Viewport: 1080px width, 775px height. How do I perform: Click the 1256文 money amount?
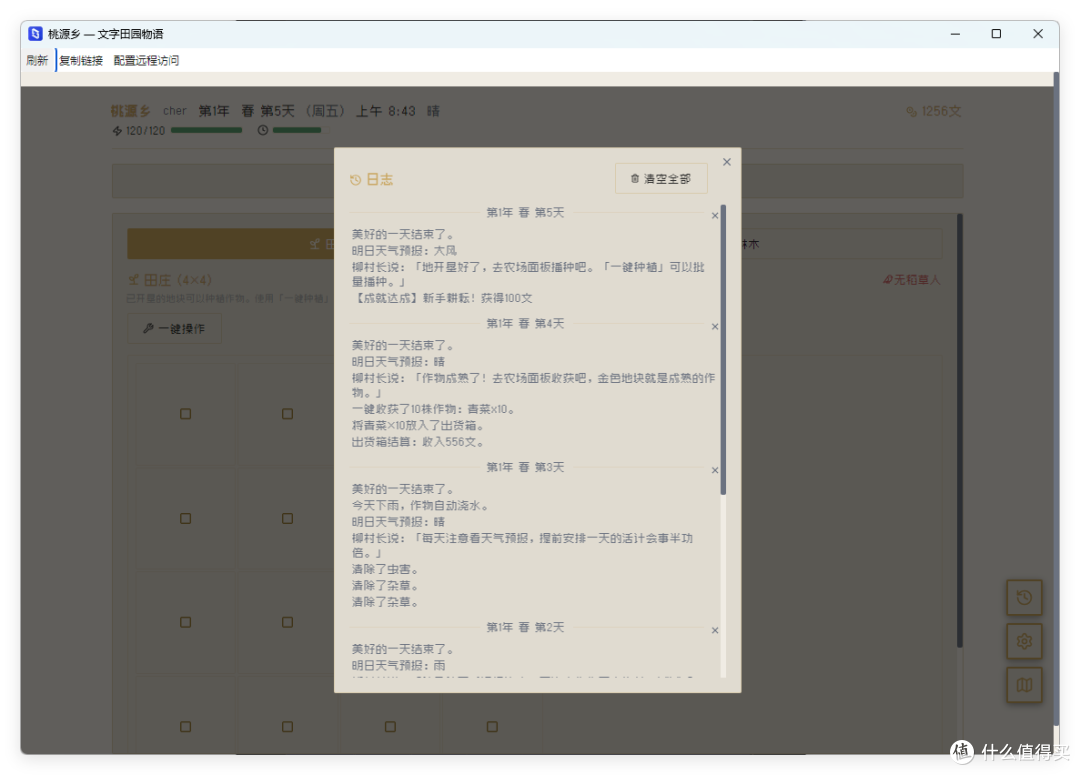[941, 112]
